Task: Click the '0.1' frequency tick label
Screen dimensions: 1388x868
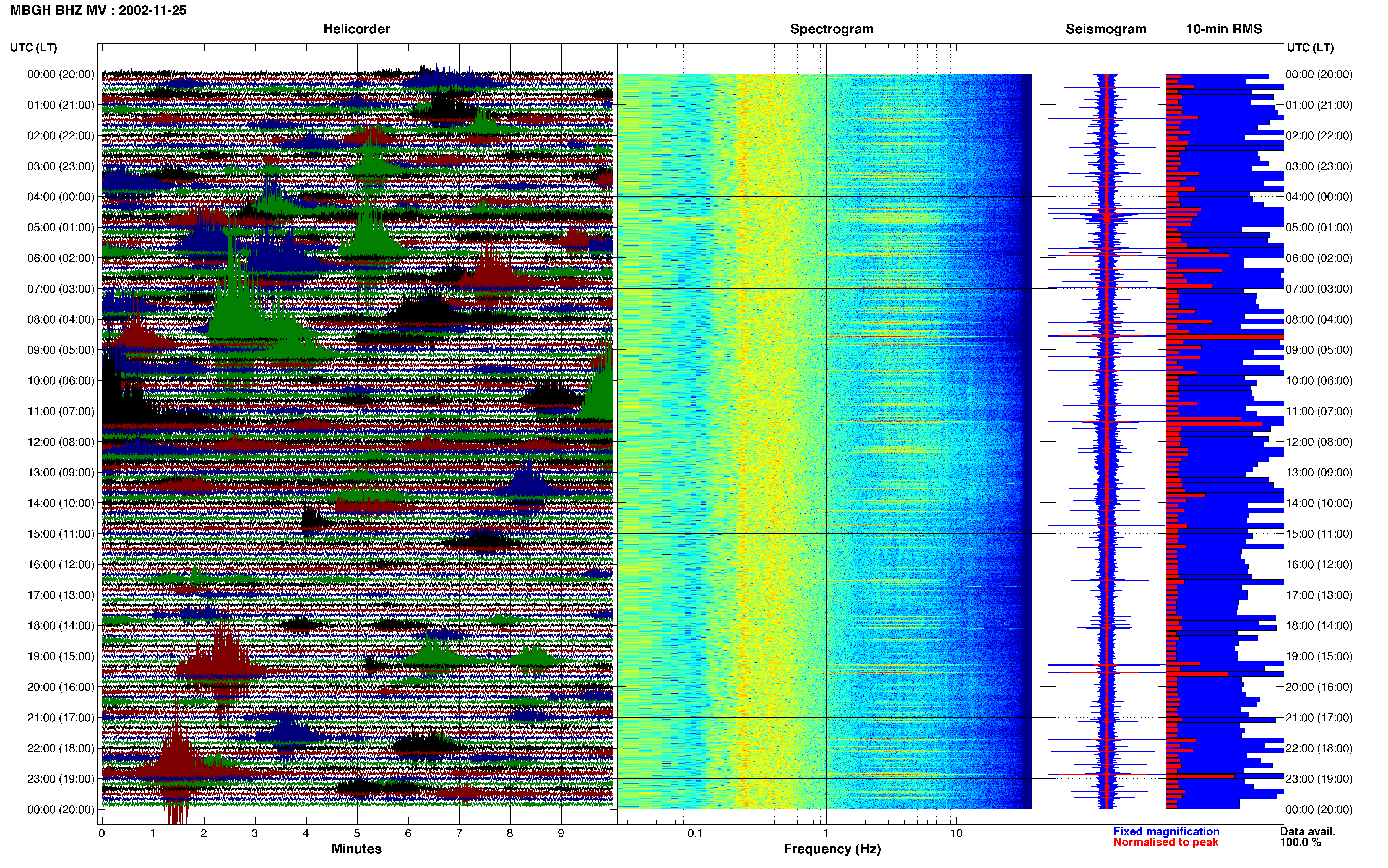Action: pyautogui.click(x=695, y=833)
